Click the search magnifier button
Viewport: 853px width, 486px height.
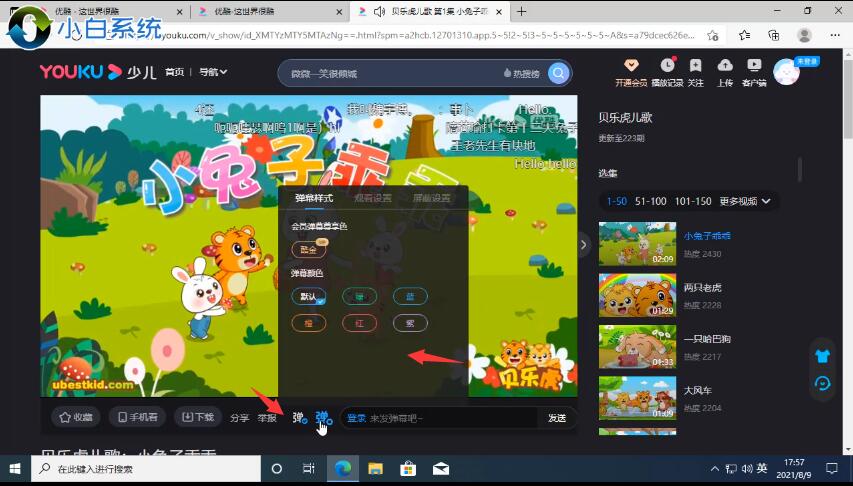coord(558,73)
